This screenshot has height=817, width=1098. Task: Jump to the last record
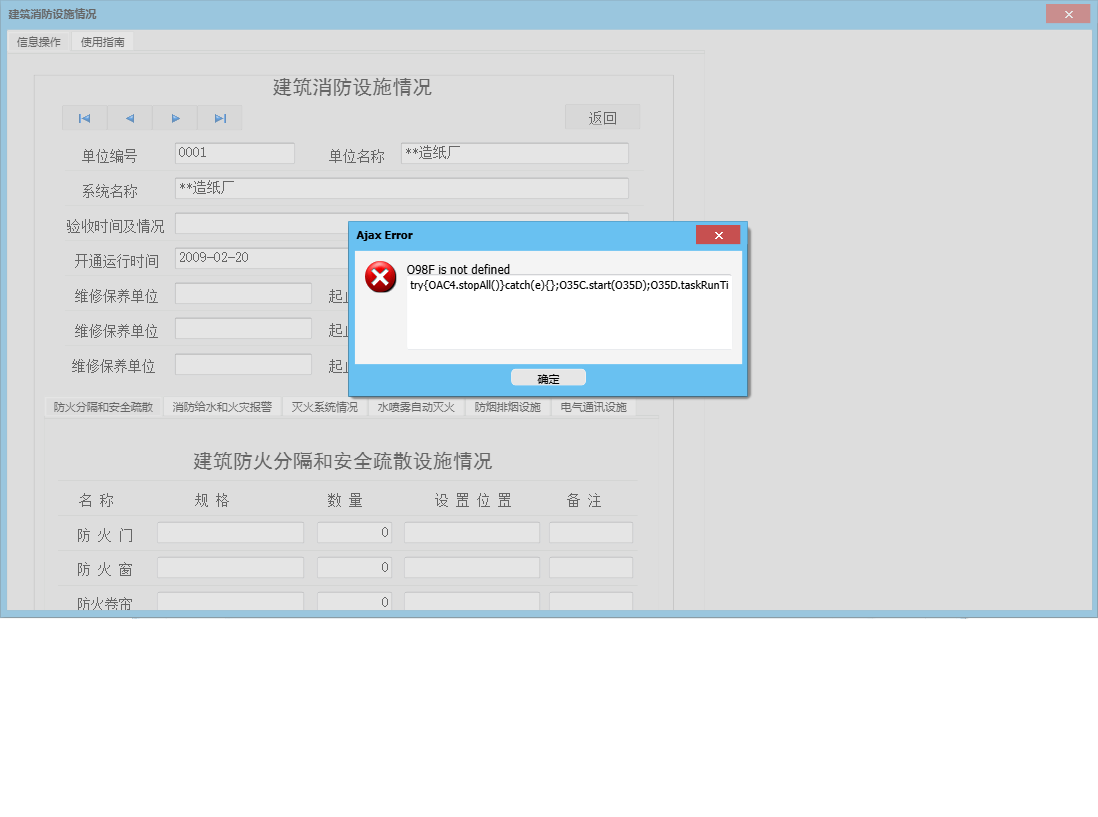click(x=219, y=117)
